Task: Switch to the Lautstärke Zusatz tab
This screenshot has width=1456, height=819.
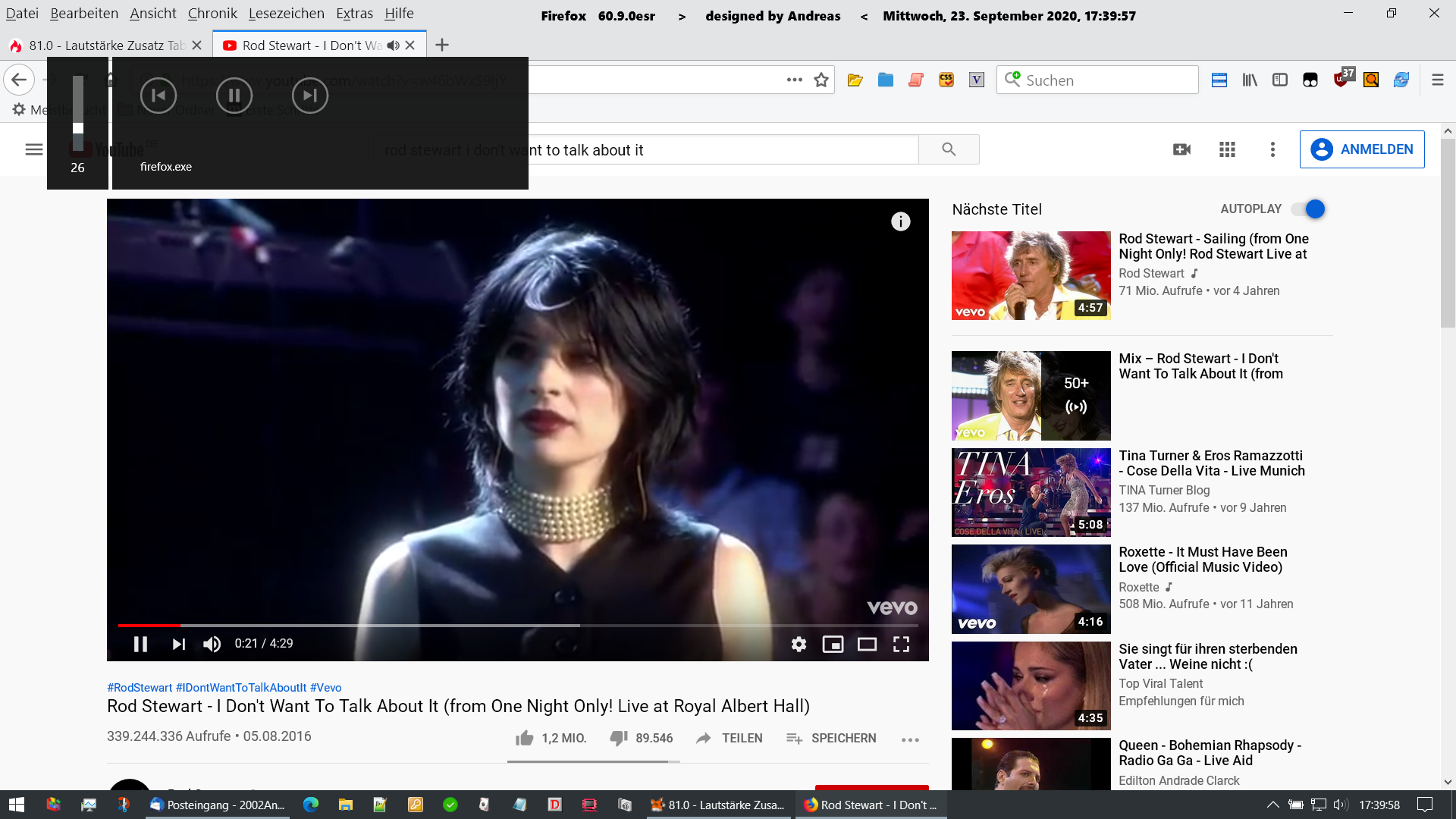Action: click(x=106, y=45)
